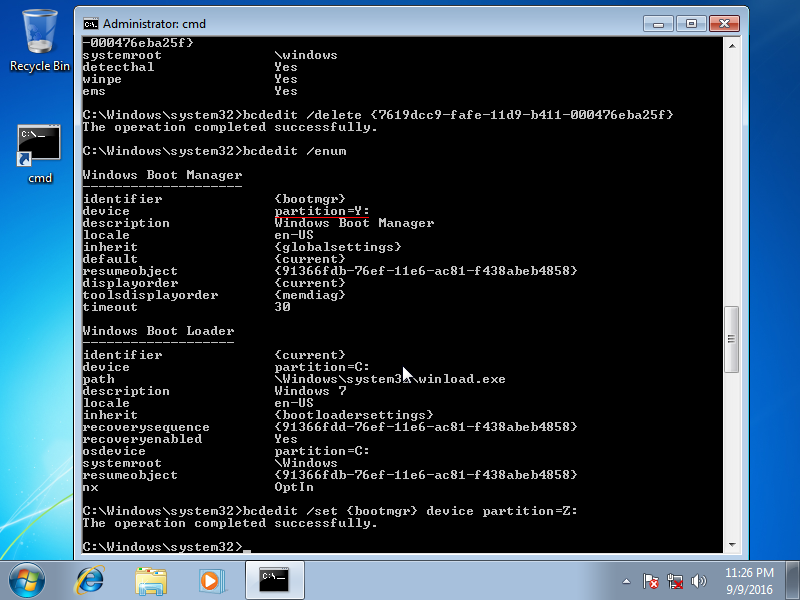Viewport: 800px width, 600px height.
Task: Open the clock showing 11:26 PM
Action: click(749, 572)
